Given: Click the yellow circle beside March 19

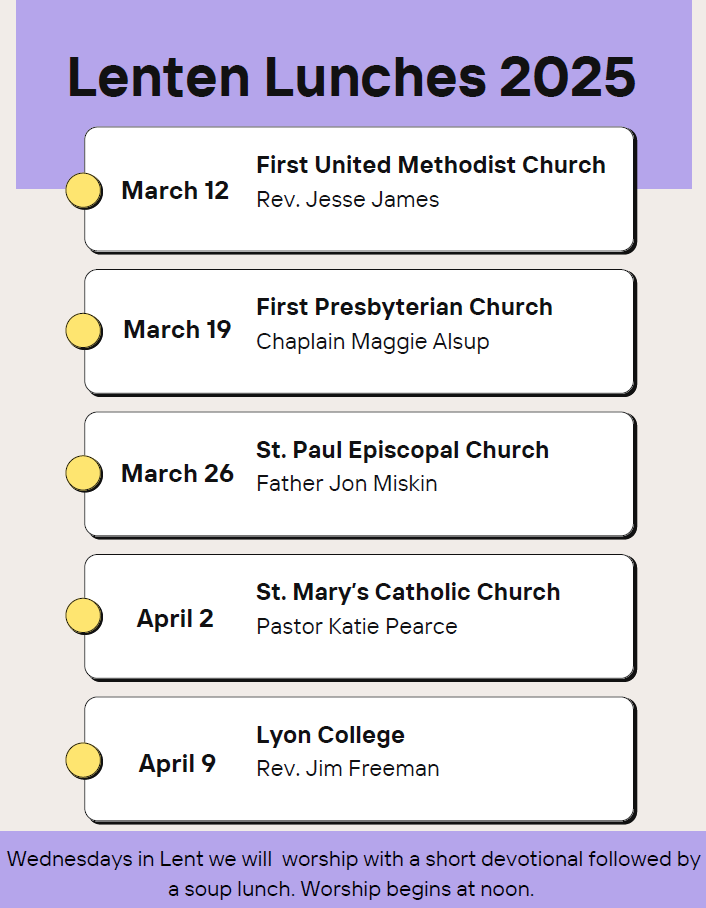Looking at the screenshot, I should click(84, 330).
